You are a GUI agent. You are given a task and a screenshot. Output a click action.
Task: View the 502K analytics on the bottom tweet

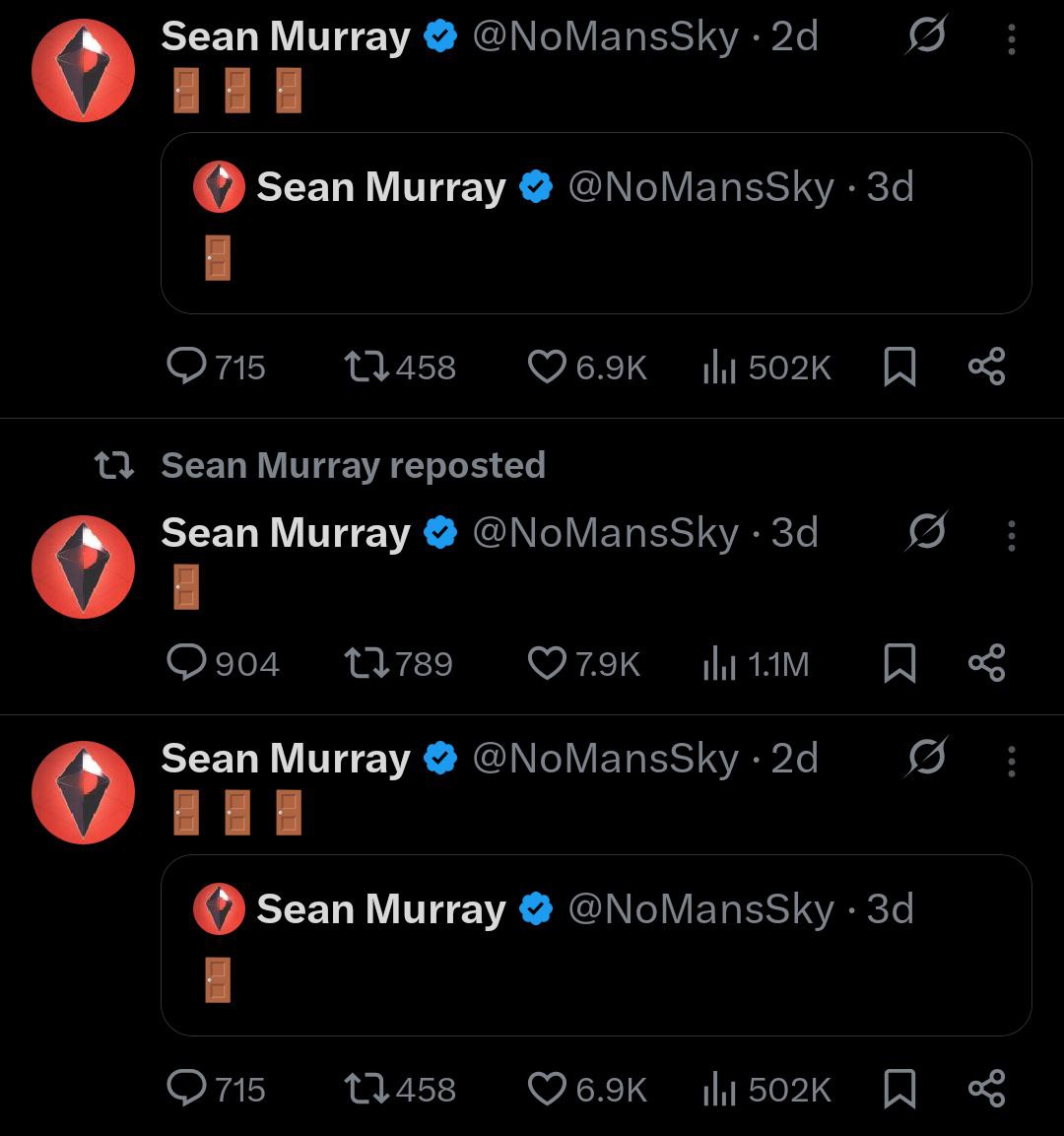[x=718, y=1090]
